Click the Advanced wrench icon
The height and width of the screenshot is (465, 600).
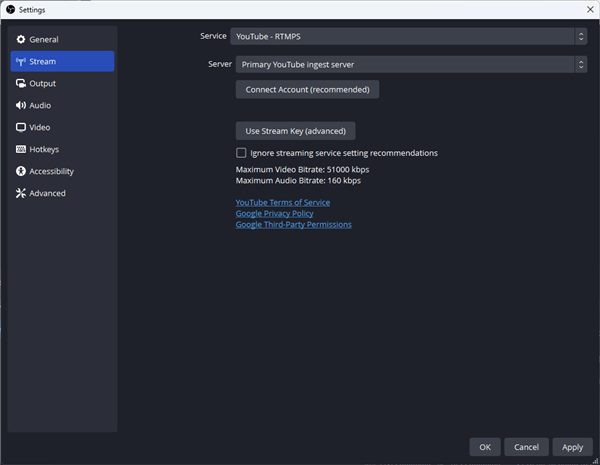[20, 193]
